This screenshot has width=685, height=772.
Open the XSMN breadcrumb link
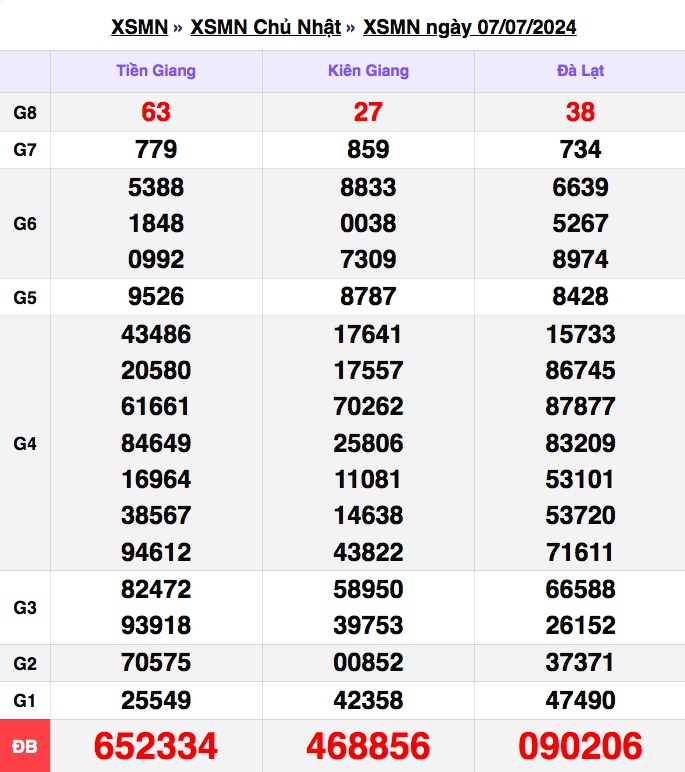point(139,27)
